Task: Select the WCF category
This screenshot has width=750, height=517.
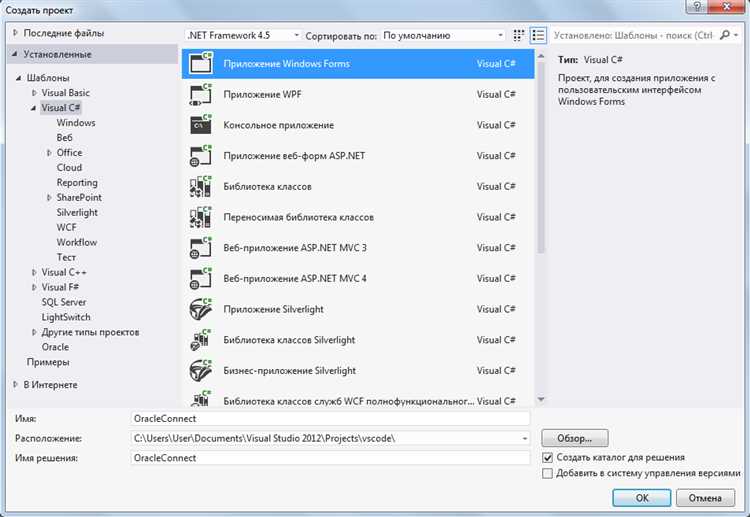Action: pos(66,227)
